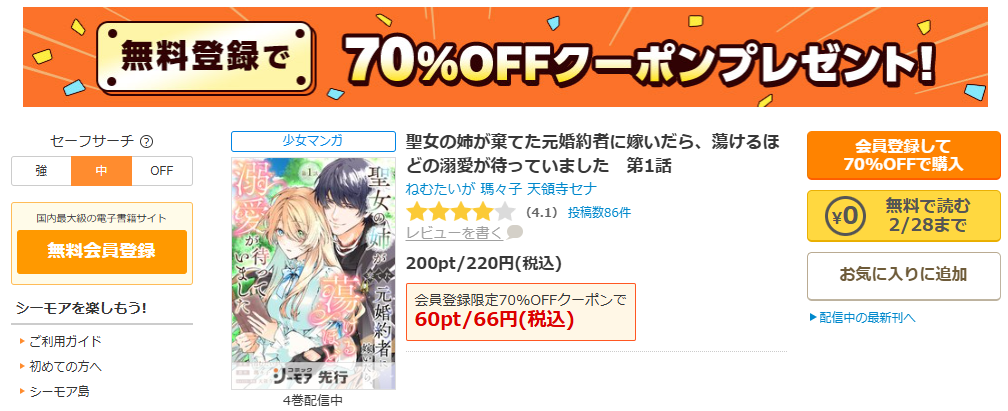The image size is (1008, 411).
Task: Click the ¥0 coin icon
Action: pos(842,215)
